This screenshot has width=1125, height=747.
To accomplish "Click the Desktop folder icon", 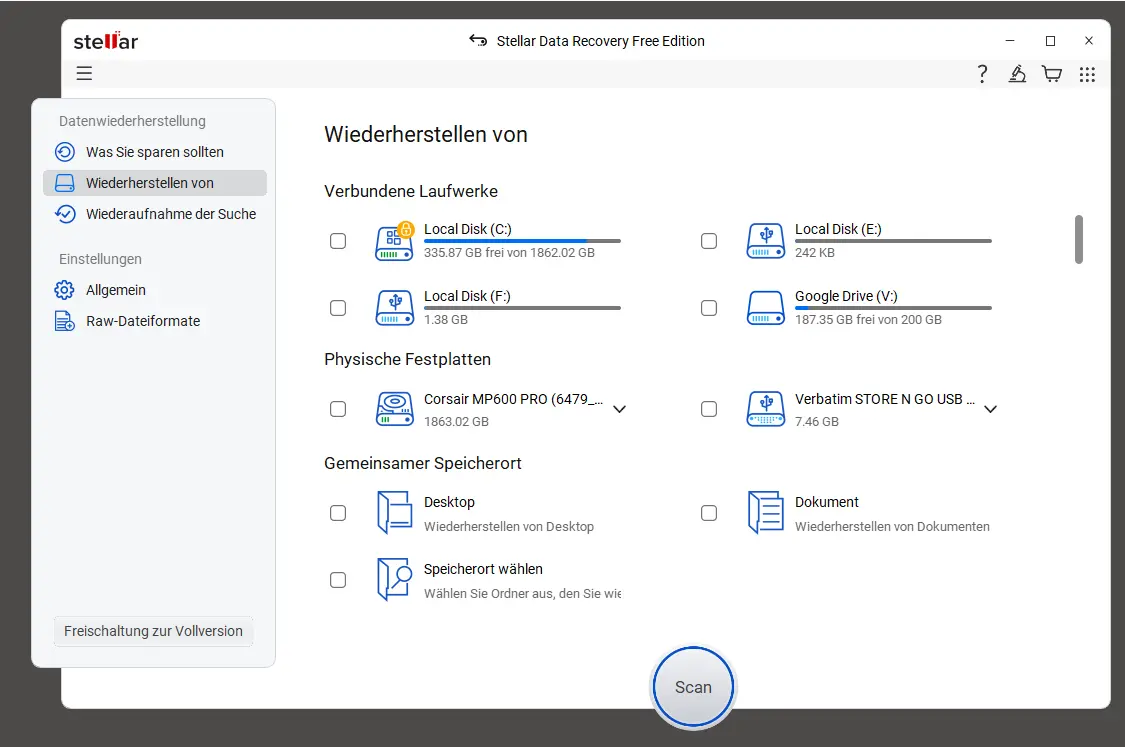I will click(x=394, y=512).
